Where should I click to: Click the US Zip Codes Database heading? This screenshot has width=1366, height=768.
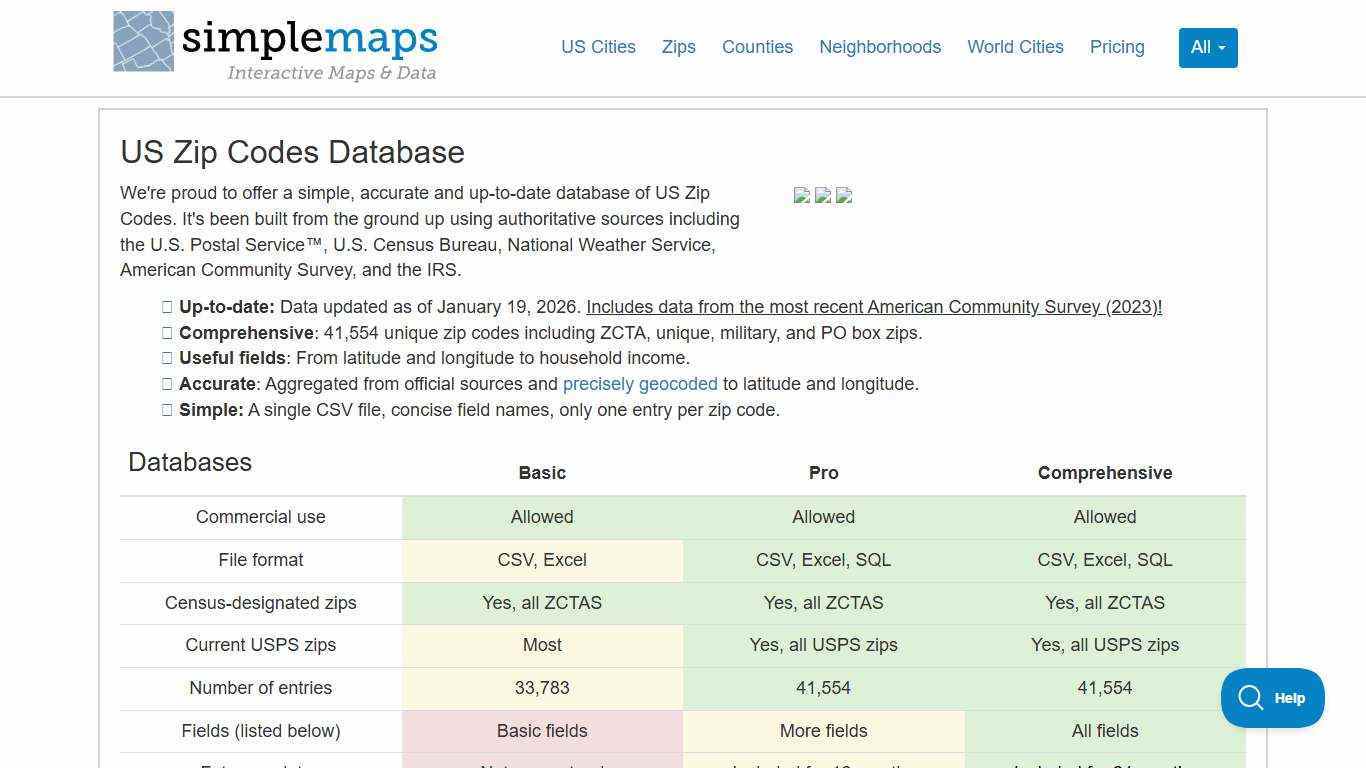292,152
